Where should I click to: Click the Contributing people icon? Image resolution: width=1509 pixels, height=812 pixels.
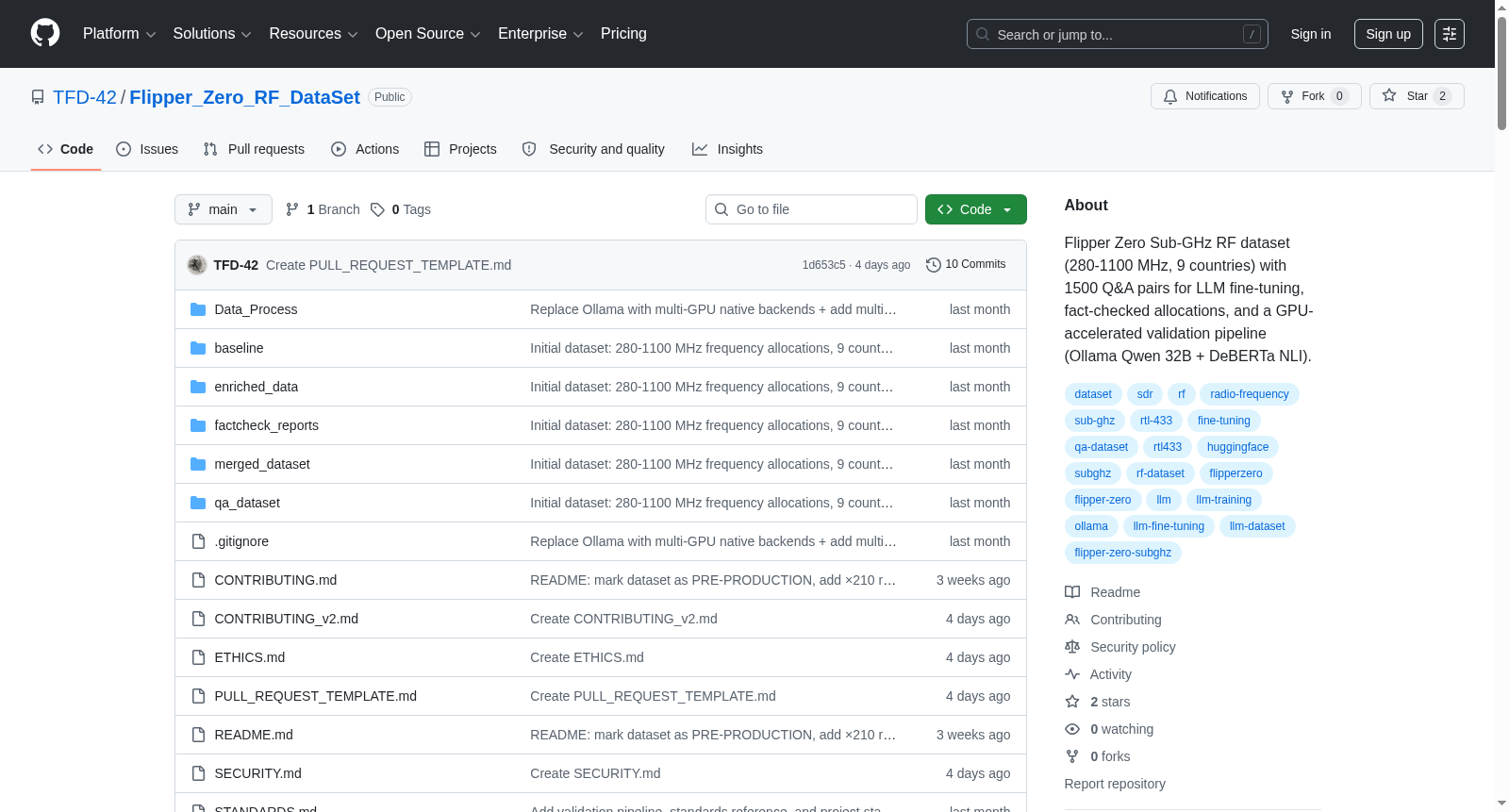pyautogui.click(x=1072, y=620)
